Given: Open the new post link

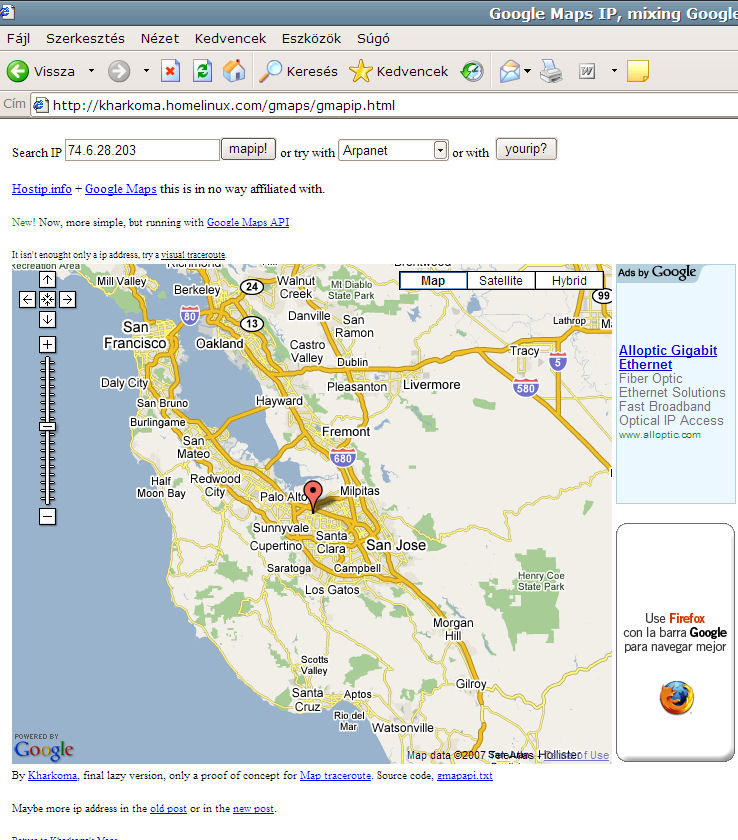Looking at the screenshot, I should click(x=253, y=808).
